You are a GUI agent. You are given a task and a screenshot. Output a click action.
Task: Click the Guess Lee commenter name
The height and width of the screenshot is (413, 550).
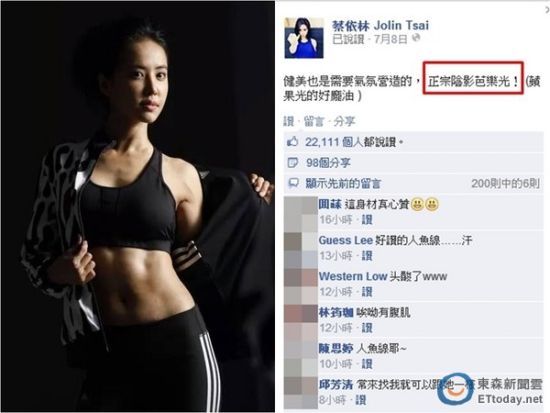(346, 240)
